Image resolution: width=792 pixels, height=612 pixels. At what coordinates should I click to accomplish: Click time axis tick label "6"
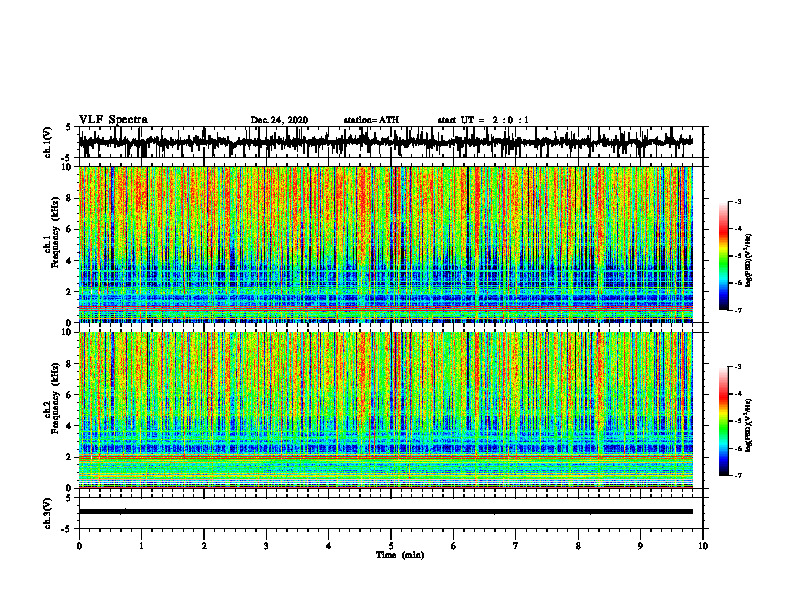(454, 546)
